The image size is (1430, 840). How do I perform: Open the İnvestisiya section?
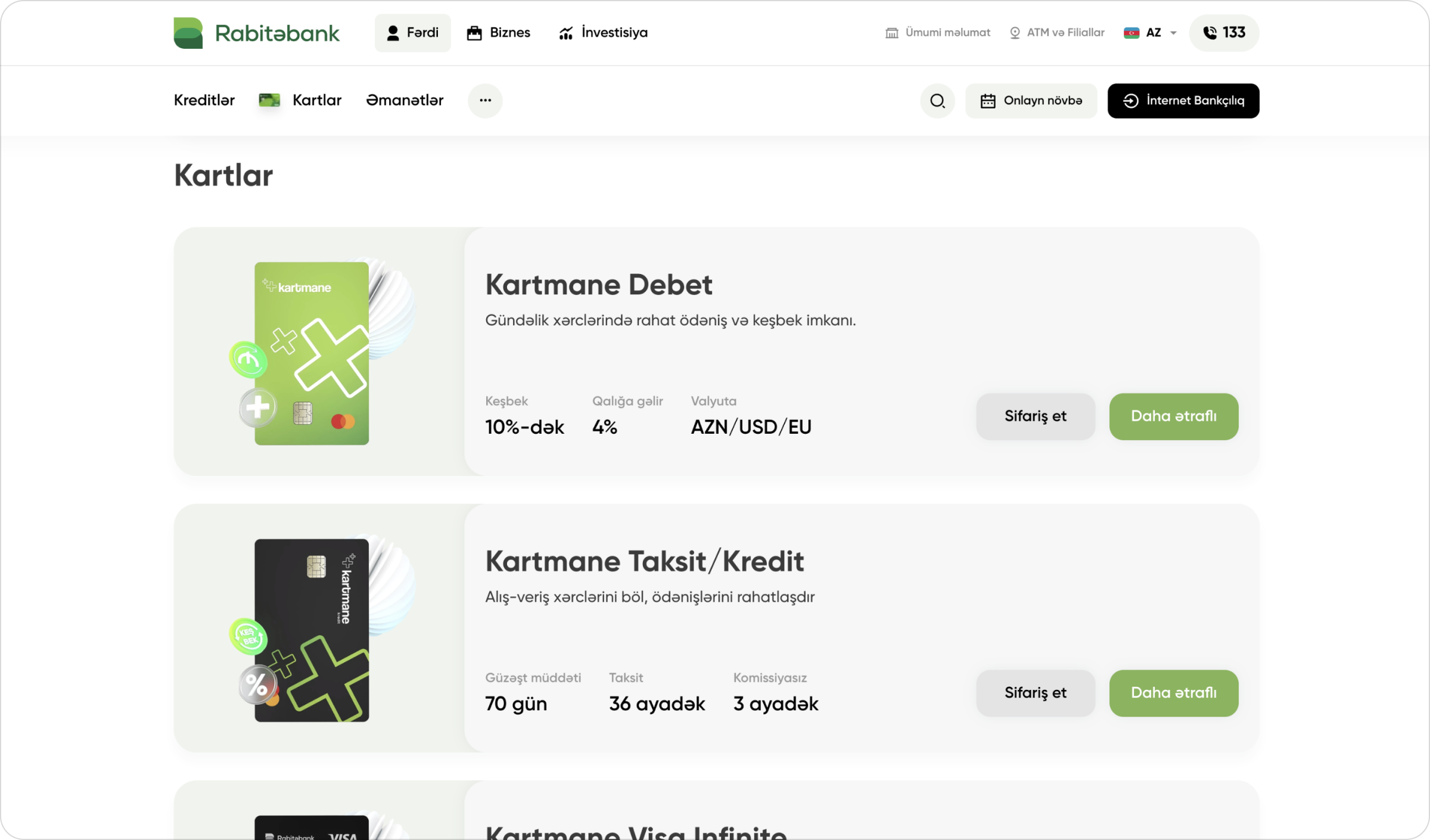[x=603, y=33]
